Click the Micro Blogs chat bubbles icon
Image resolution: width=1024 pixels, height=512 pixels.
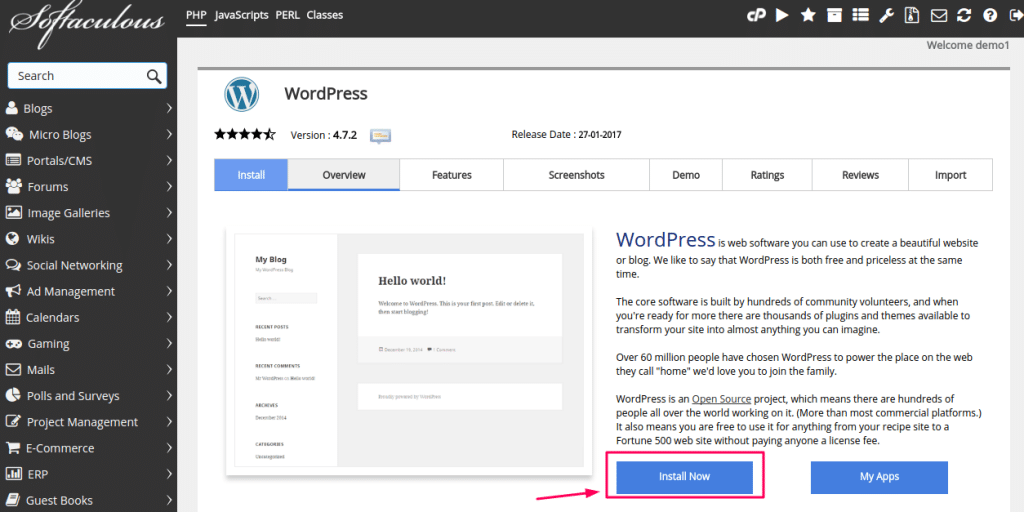(x=14, y=134)
